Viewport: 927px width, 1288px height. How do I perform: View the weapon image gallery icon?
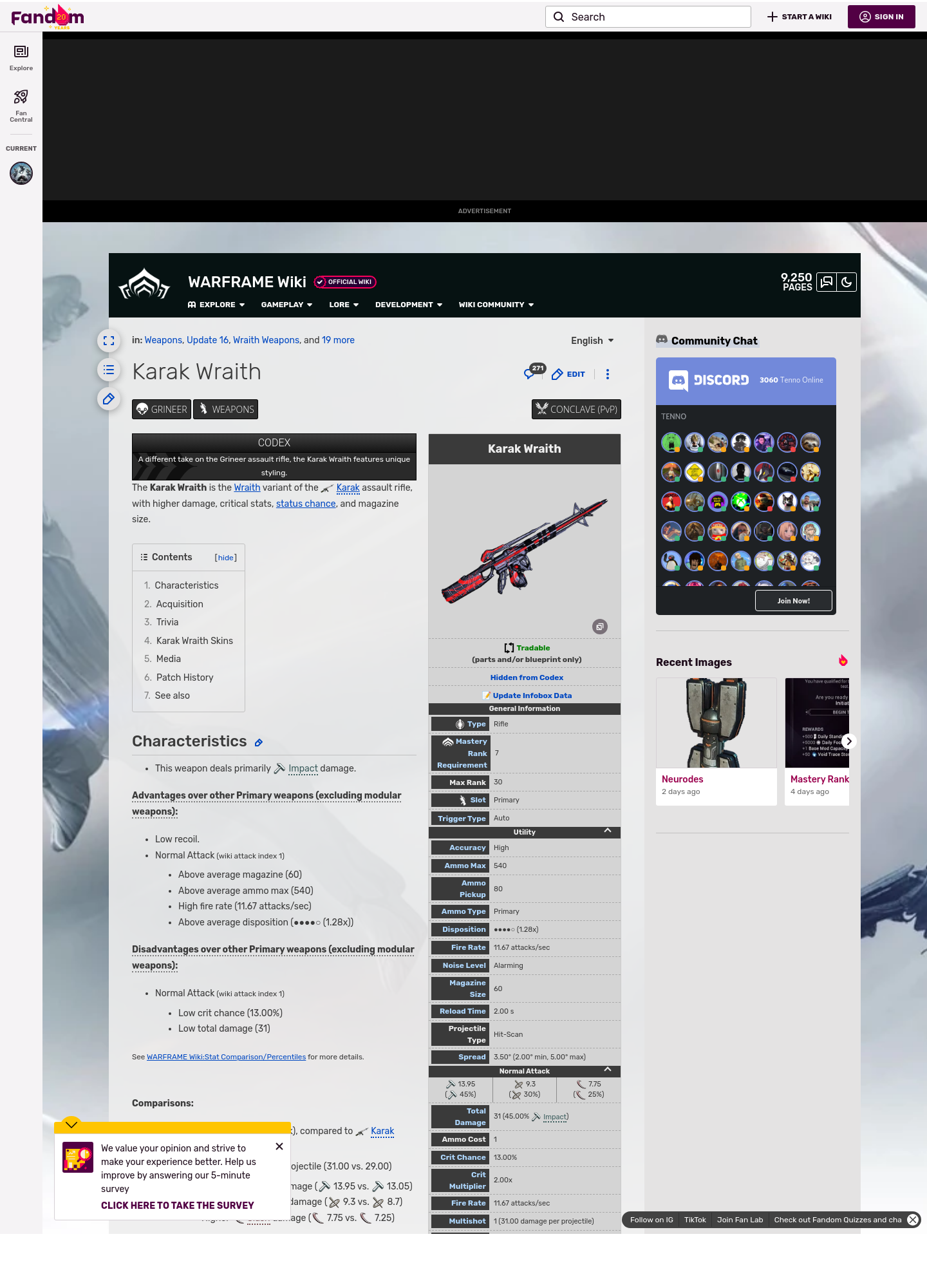(x=600, y=627)
